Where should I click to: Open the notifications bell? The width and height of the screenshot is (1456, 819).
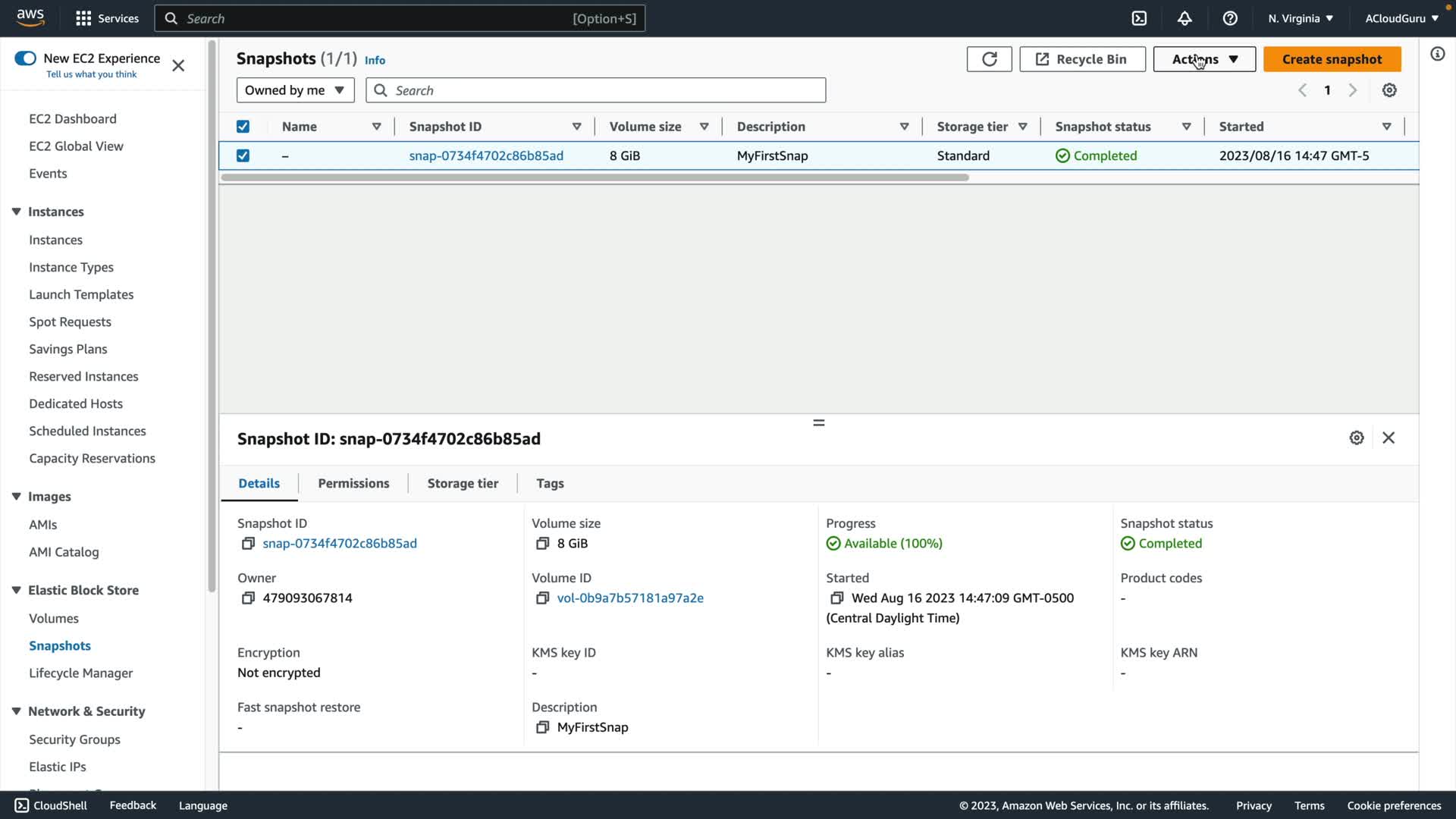coord(1185,18)
